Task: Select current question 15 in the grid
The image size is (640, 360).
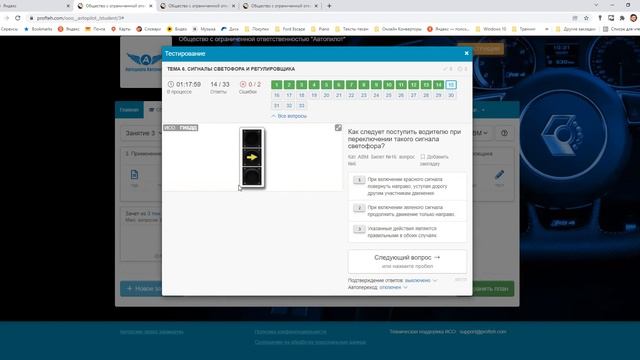Action: coord(451,85)
